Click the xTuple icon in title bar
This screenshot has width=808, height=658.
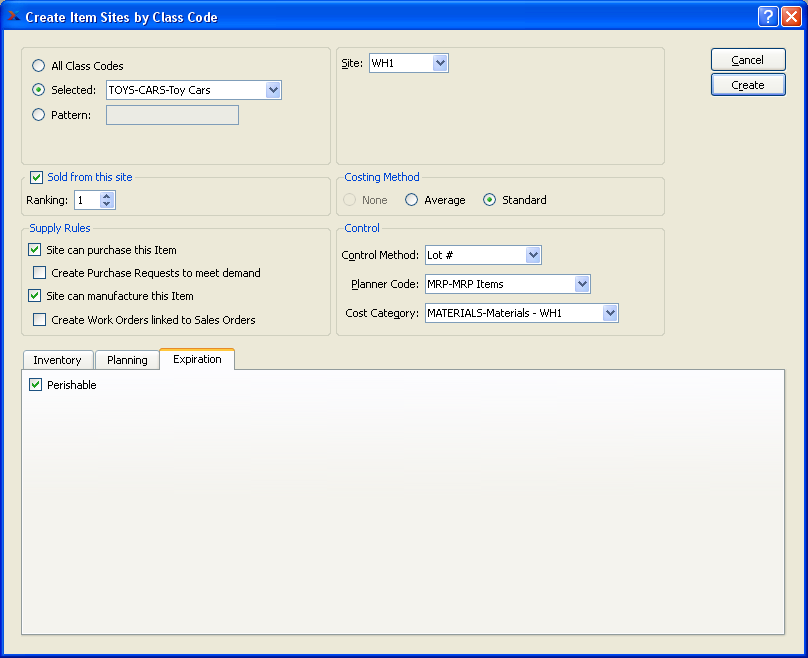14,16
